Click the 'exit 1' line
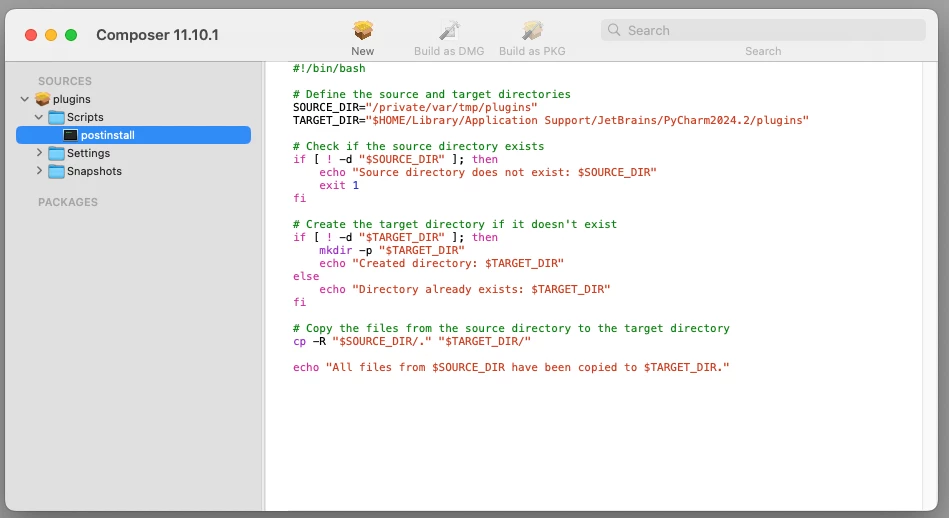 click(339, 185)
